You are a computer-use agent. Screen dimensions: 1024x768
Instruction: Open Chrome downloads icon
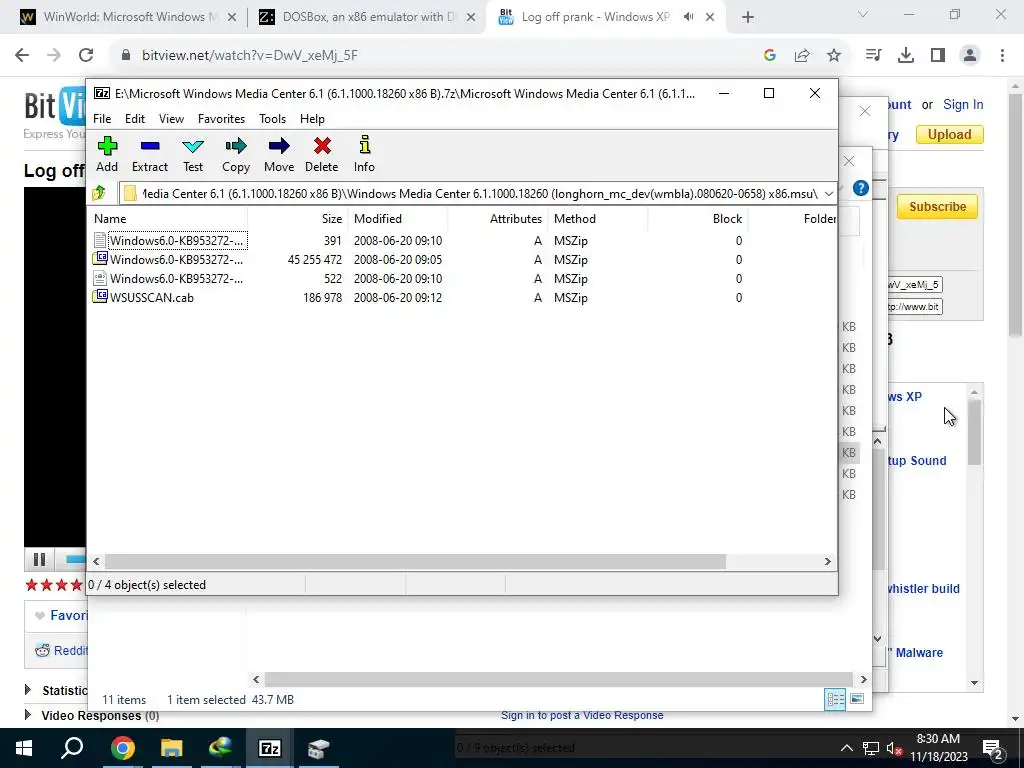(x=906, y=56)
